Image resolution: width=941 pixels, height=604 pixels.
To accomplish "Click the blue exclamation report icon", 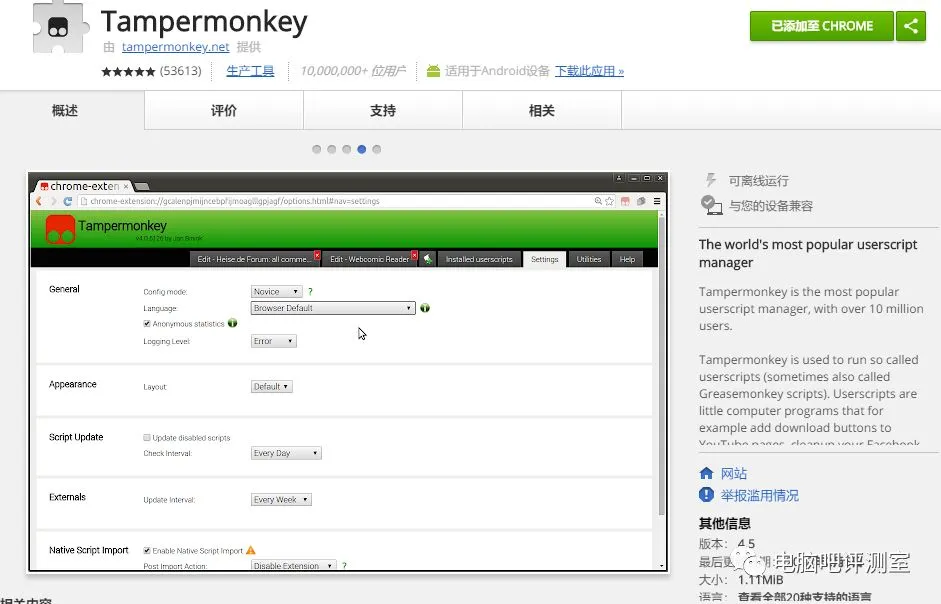I will pyautogui.click(x=706, y=495).
